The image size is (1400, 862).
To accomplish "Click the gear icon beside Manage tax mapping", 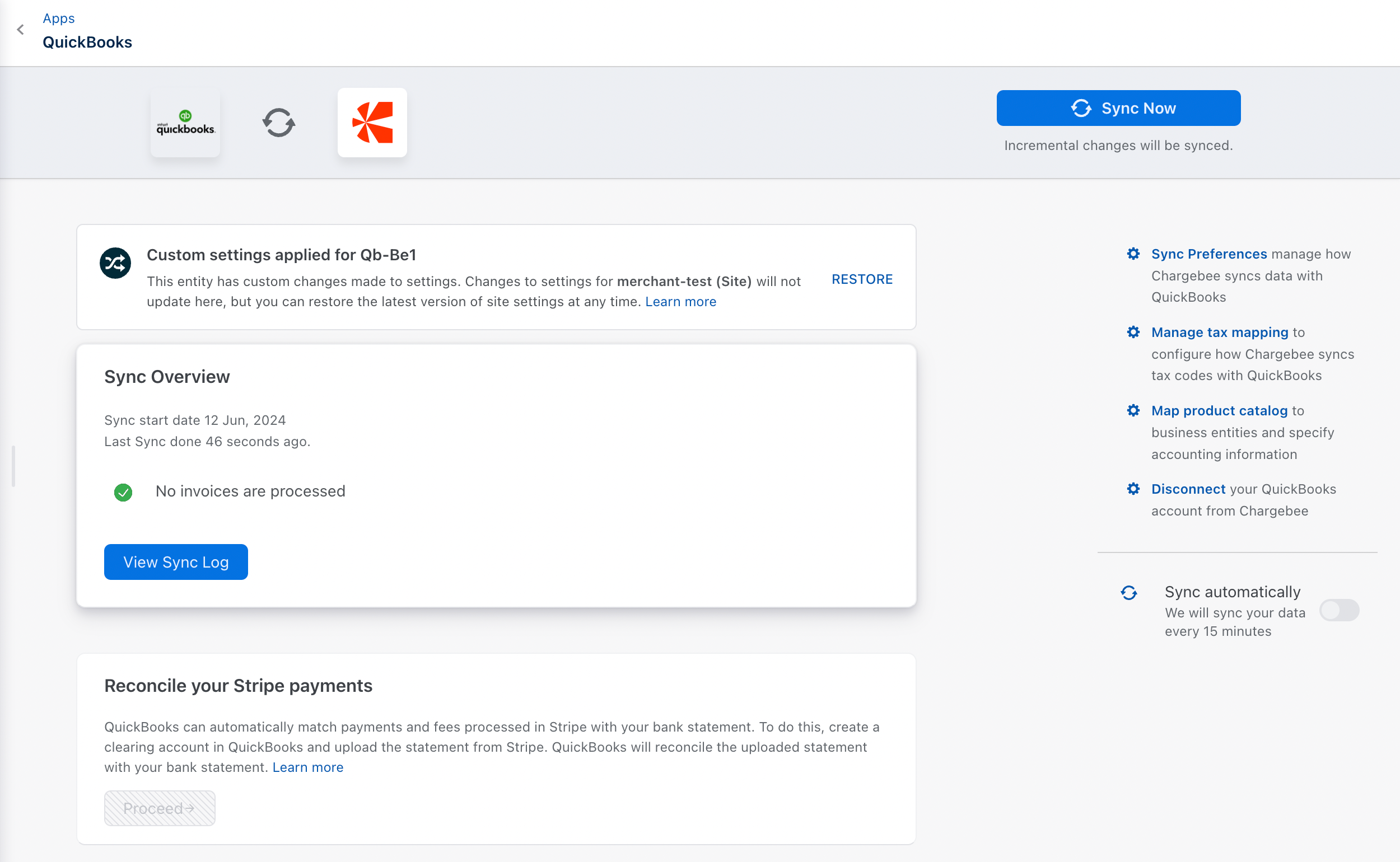I will [1133, 332].
